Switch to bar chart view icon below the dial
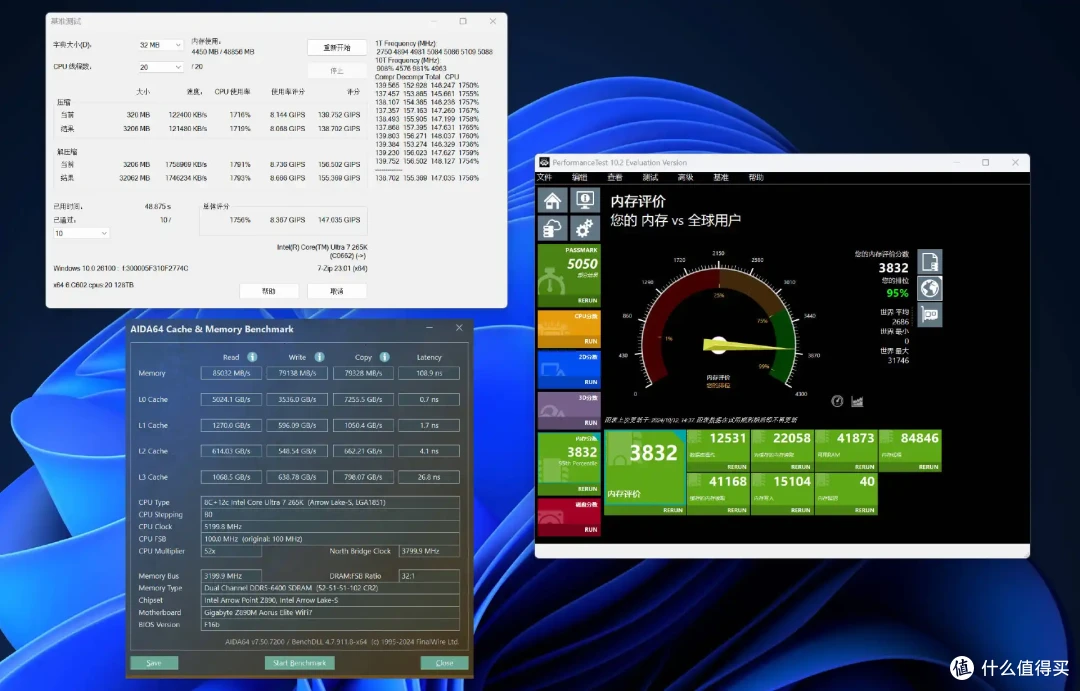 (857, 401)
